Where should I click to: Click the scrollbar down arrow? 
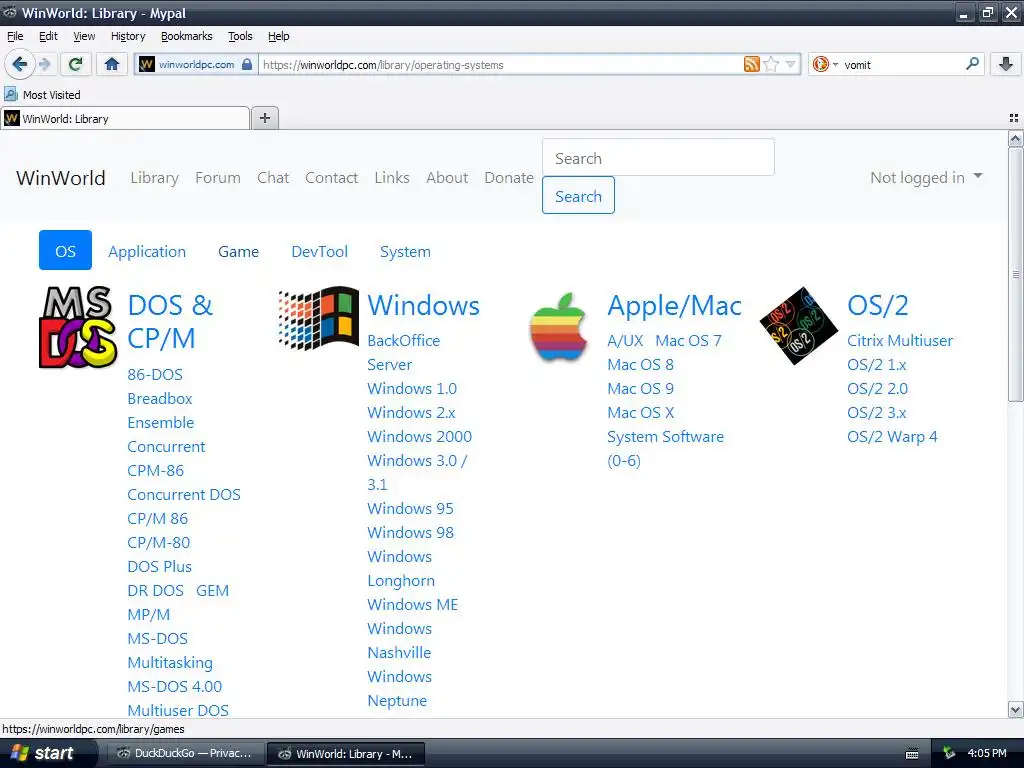pos(1016,709)
